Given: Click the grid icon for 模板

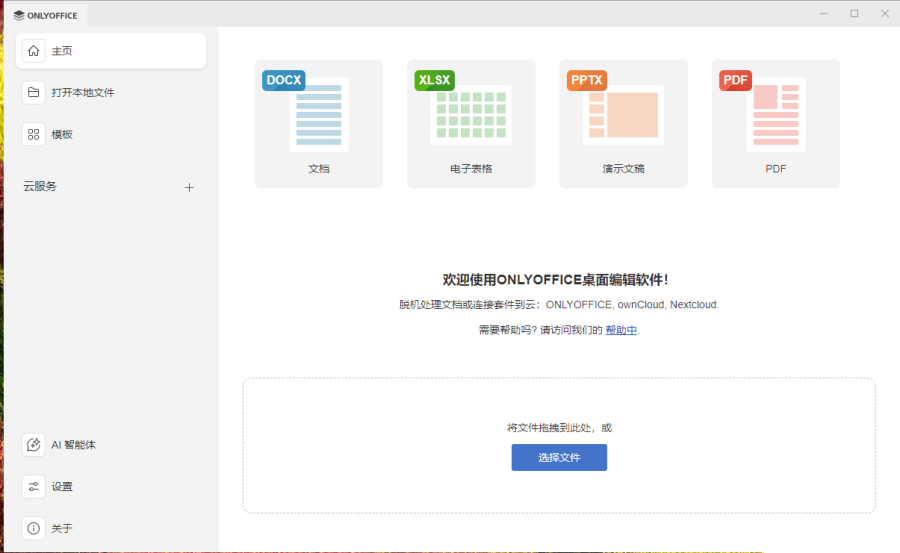Looking at the screenshot, I should (33, 134).
